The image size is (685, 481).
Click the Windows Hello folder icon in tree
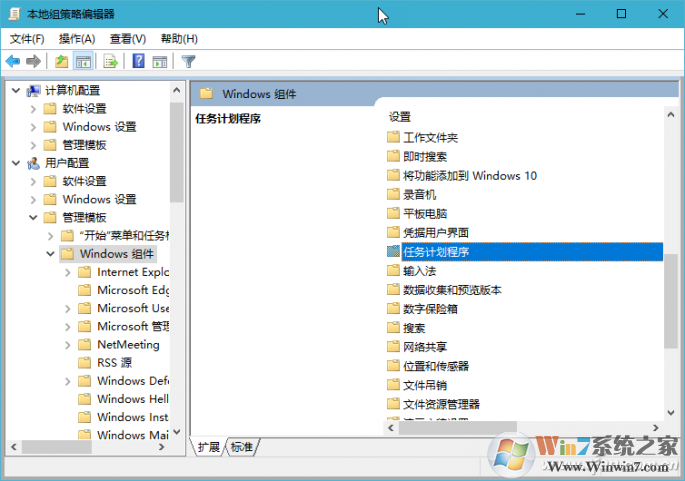point(84,399)
